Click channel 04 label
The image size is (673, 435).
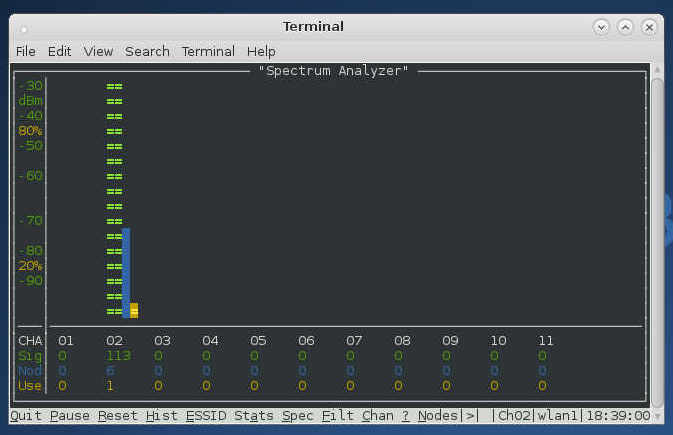(x=210, y=341)
